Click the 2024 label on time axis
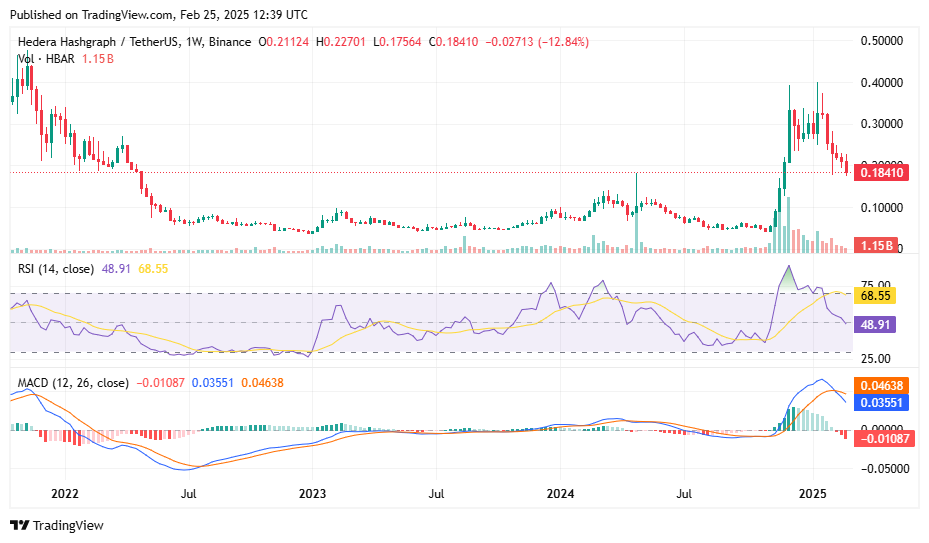The image size is (929, 543). pos(560,494)
